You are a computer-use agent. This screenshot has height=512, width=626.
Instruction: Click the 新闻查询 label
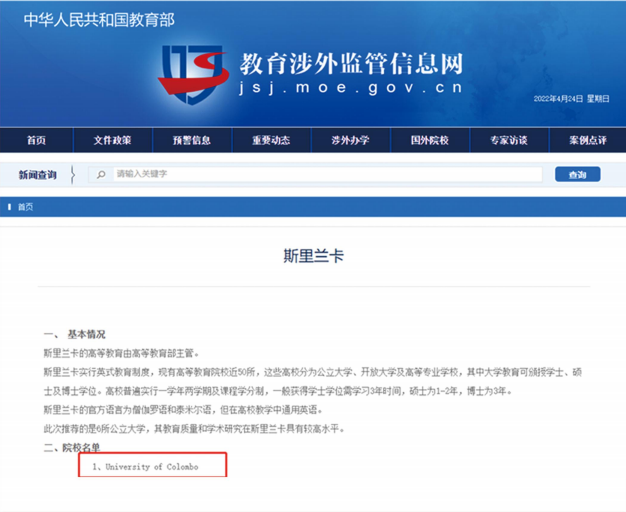[x=38, y=175]
